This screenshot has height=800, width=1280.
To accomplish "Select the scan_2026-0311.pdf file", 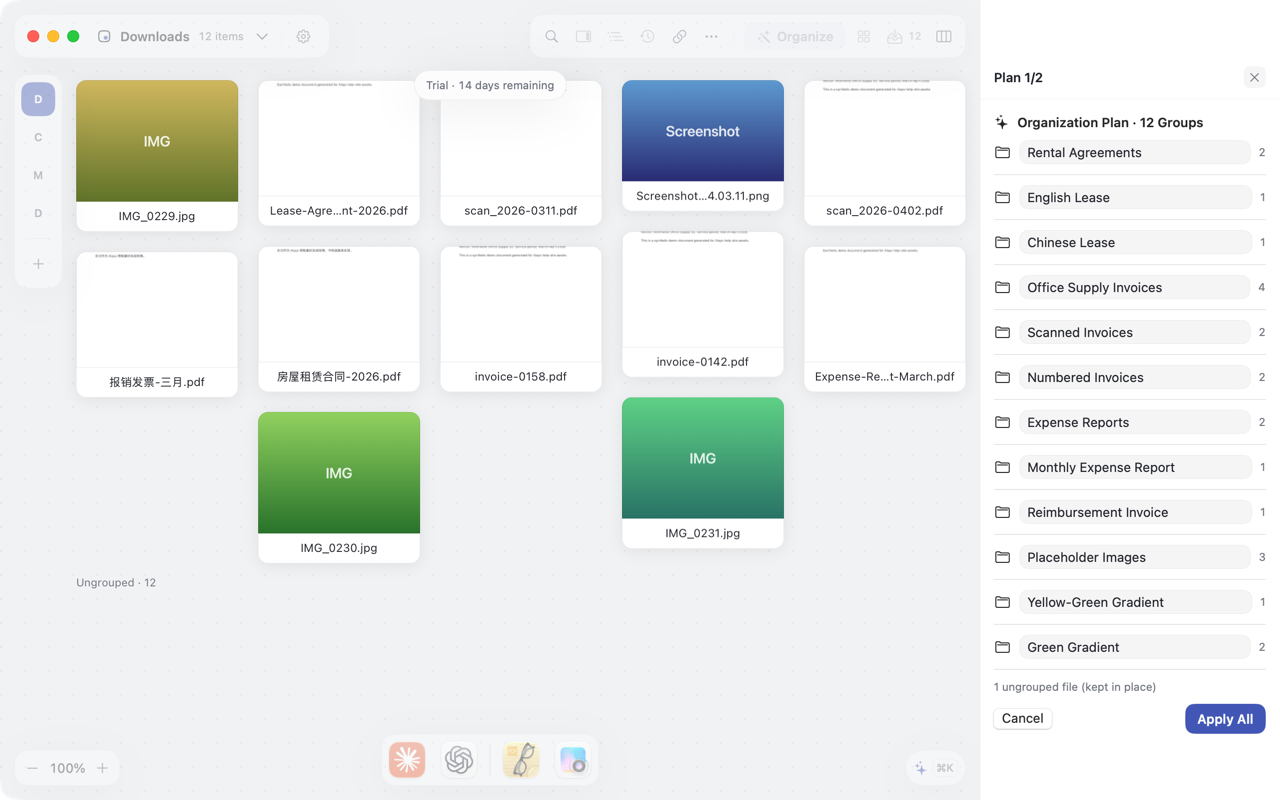I will (521, 153).
